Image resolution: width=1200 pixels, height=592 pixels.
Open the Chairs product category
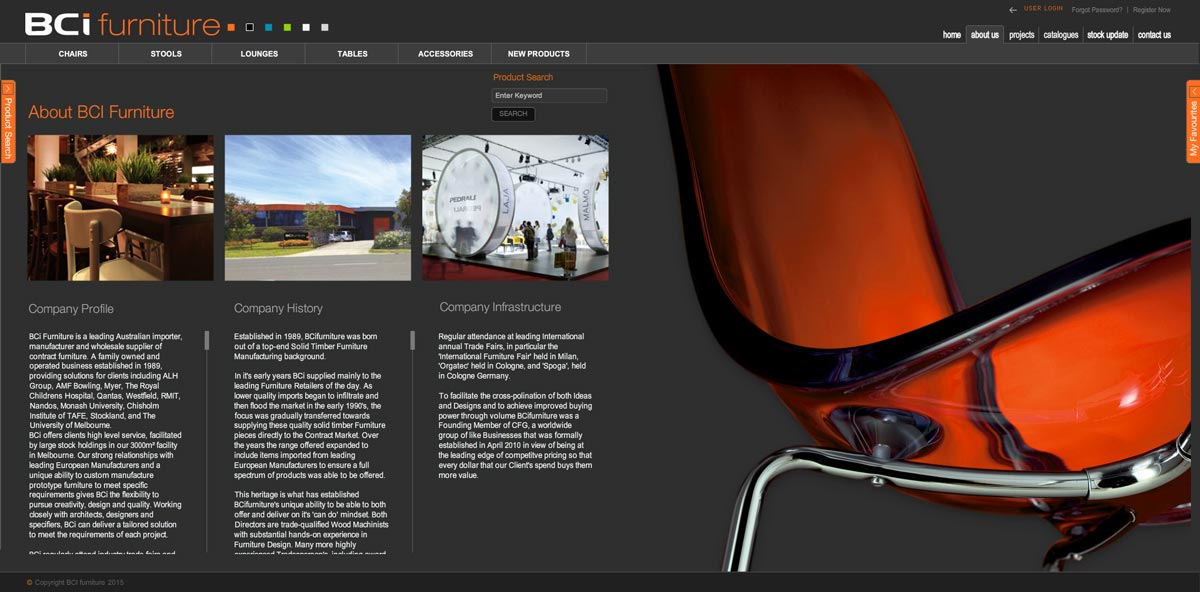[73, 54]
